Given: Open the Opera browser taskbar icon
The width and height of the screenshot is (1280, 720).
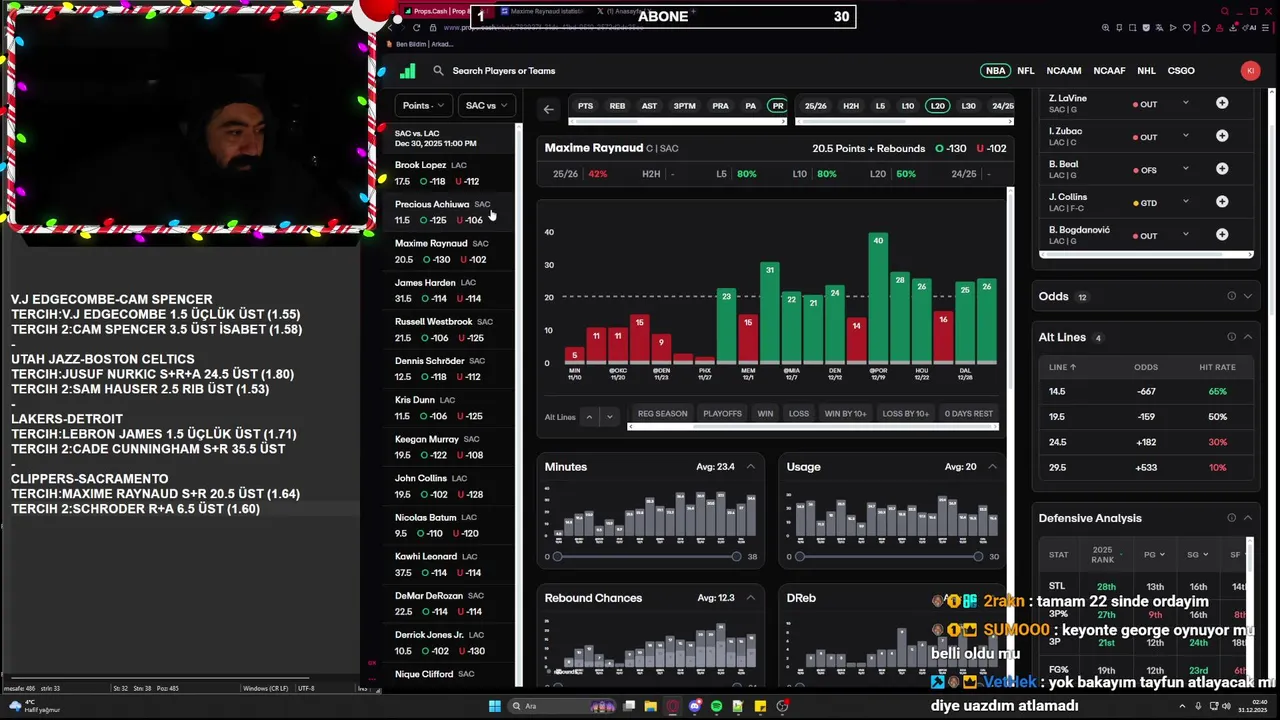Looking at the screenshot, I should (673, 706).
